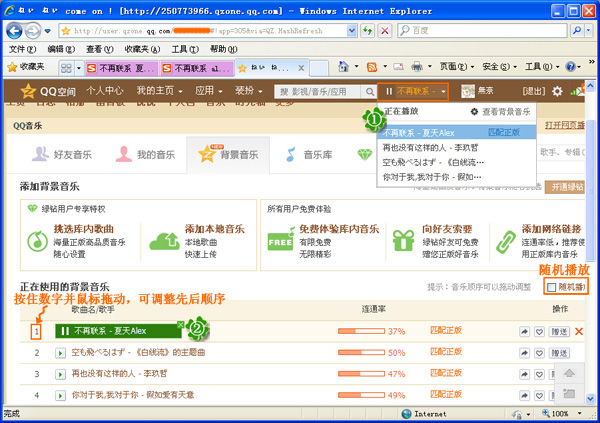Screen dimensions: 600x423
Task: Click the [退出] logout link
Action: (534, 91)
